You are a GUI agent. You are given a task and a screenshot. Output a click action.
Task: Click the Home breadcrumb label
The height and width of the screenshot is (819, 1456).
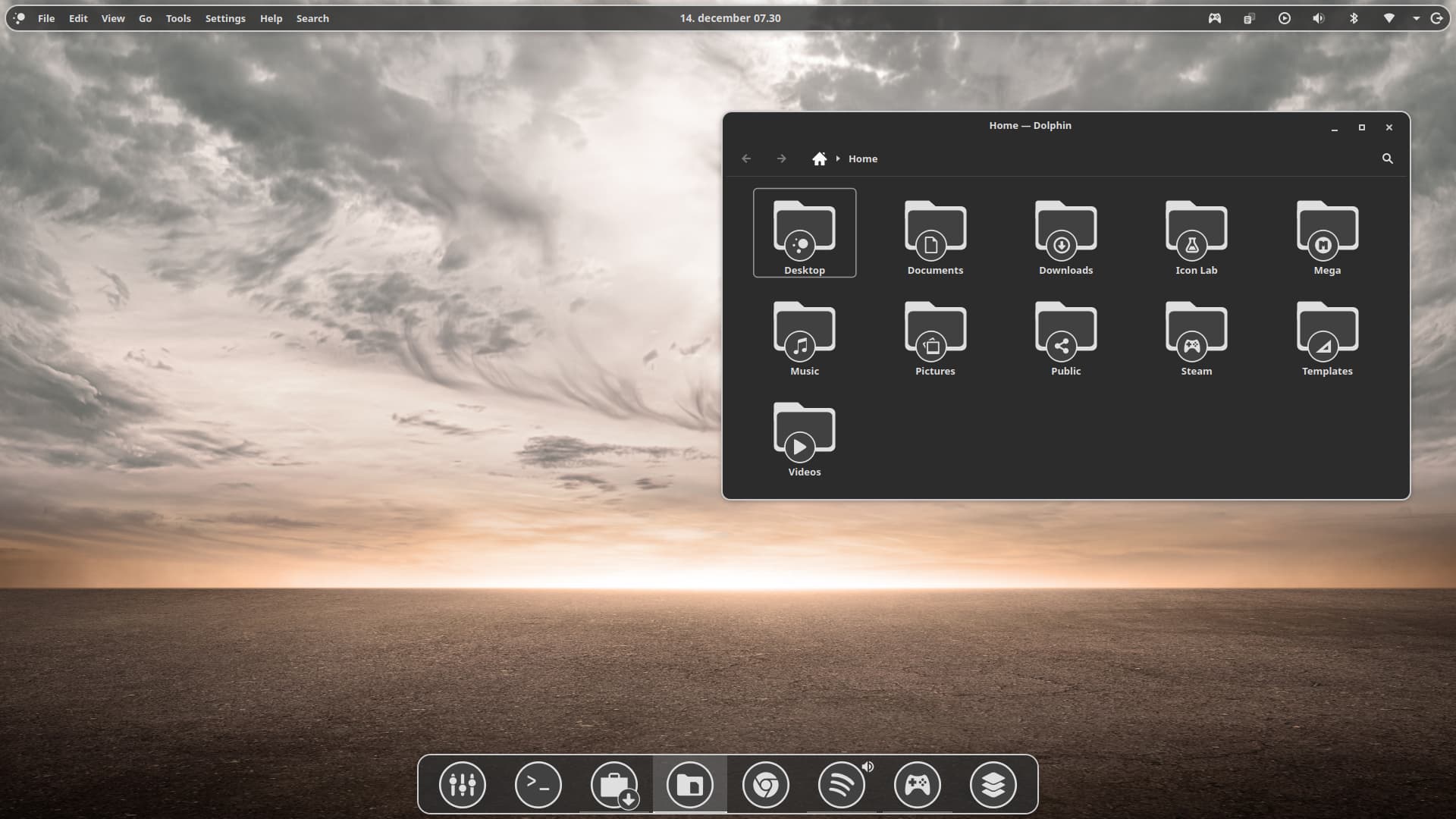(863, 158)
